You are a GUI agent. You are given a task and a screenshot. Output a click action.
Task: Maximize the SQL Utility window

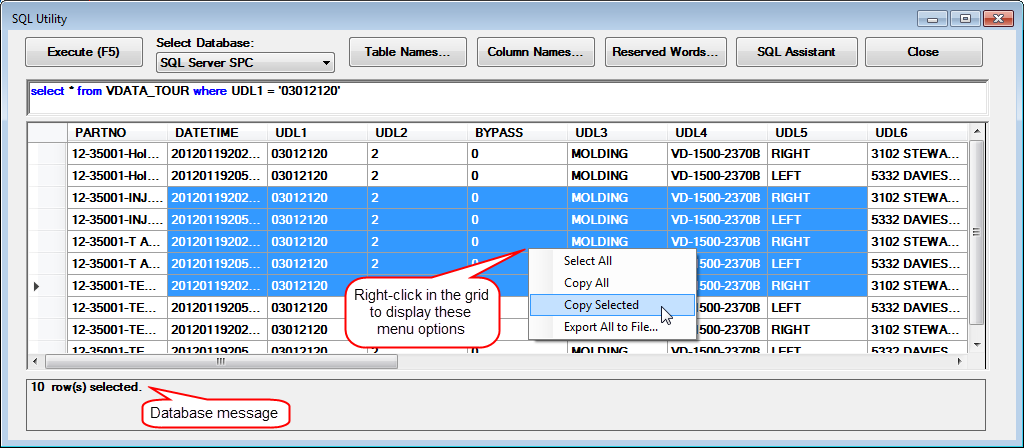point(966,18)
